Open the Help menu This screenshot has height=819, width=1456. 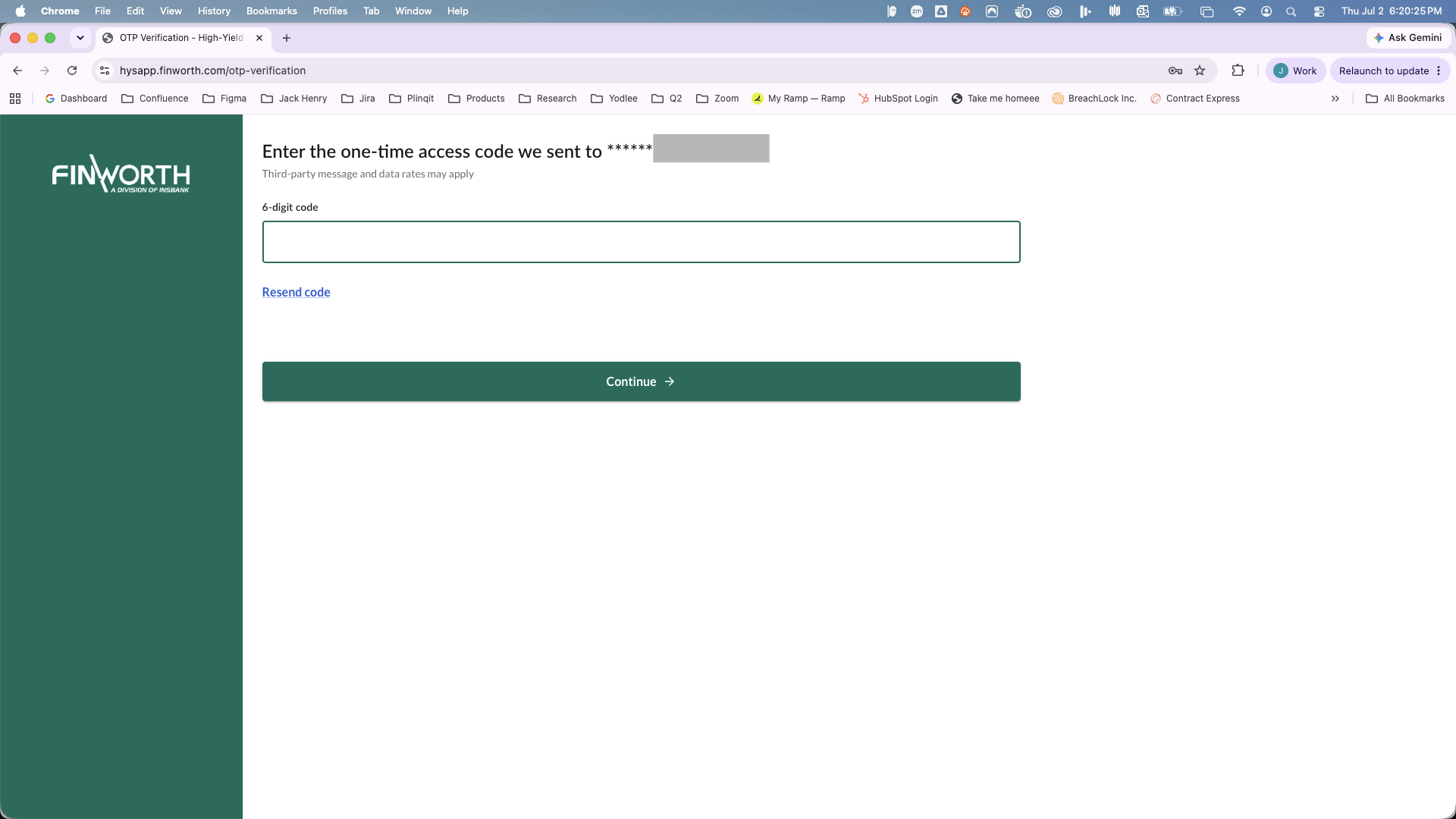point(457,11)
